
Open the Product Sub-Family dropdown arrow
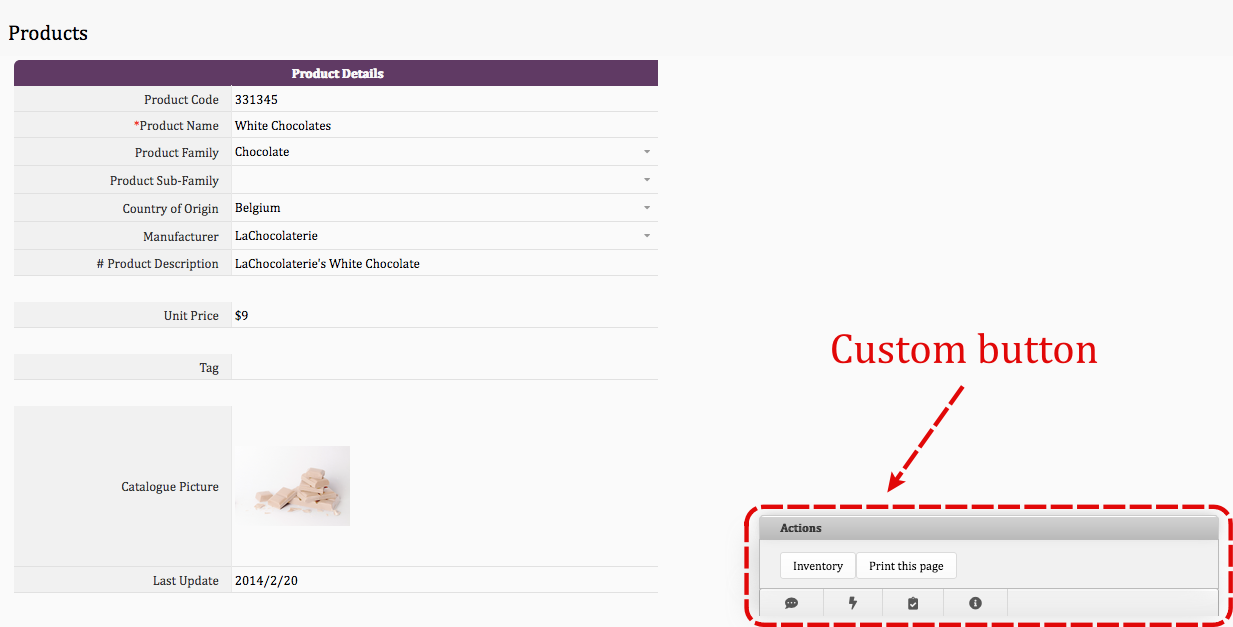click(647, 180)
